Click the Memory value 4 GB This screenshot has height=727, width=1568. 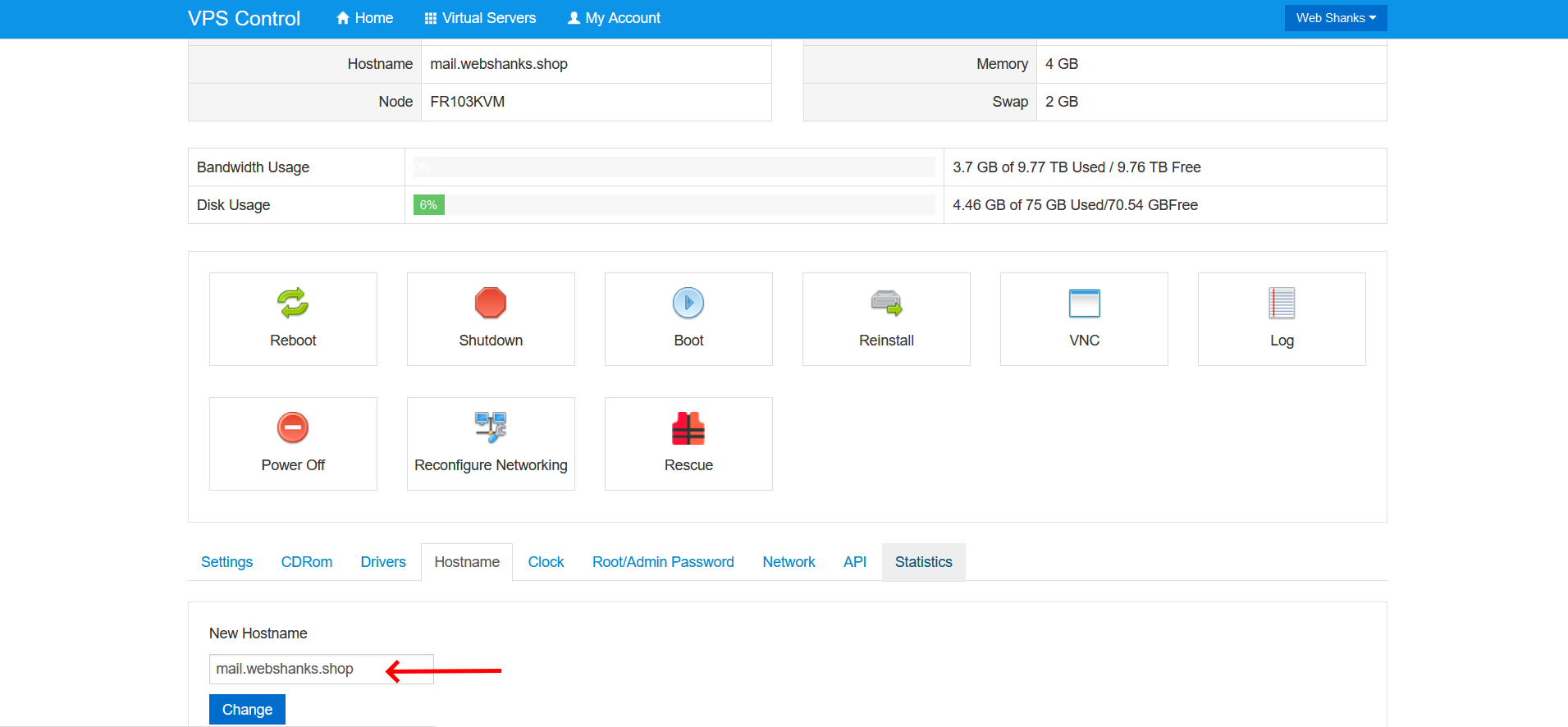1062,64
